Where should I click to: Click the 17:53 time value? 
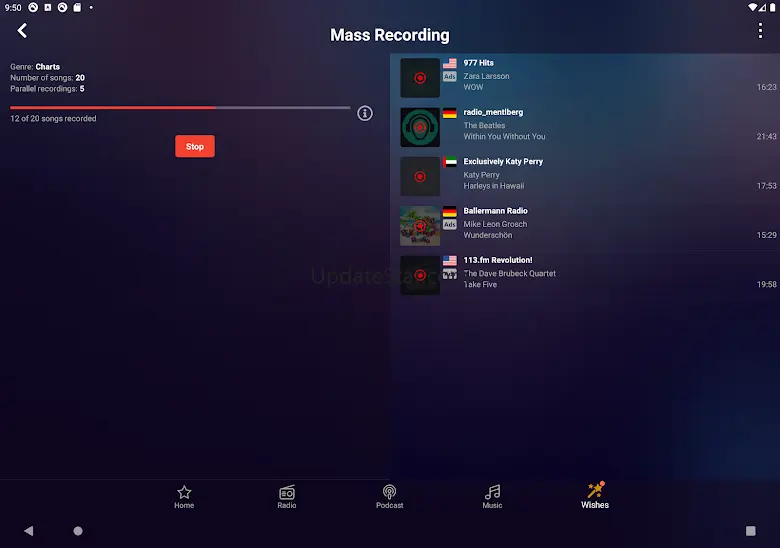(766, 185)
